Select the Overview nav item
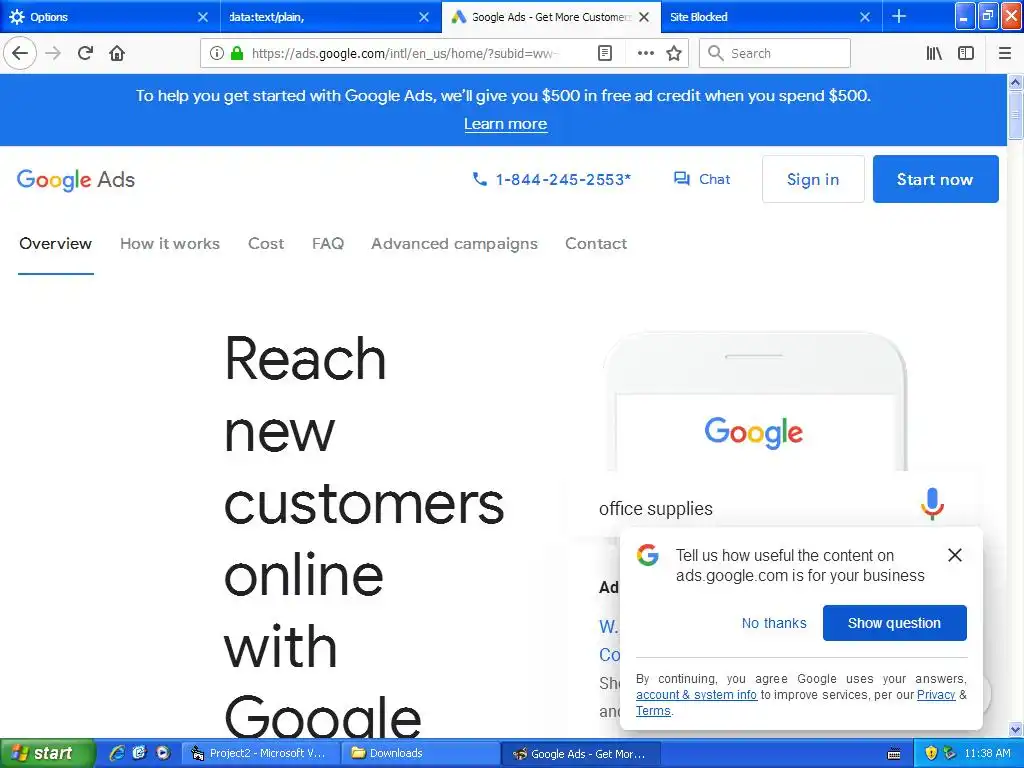 point(56,244)
